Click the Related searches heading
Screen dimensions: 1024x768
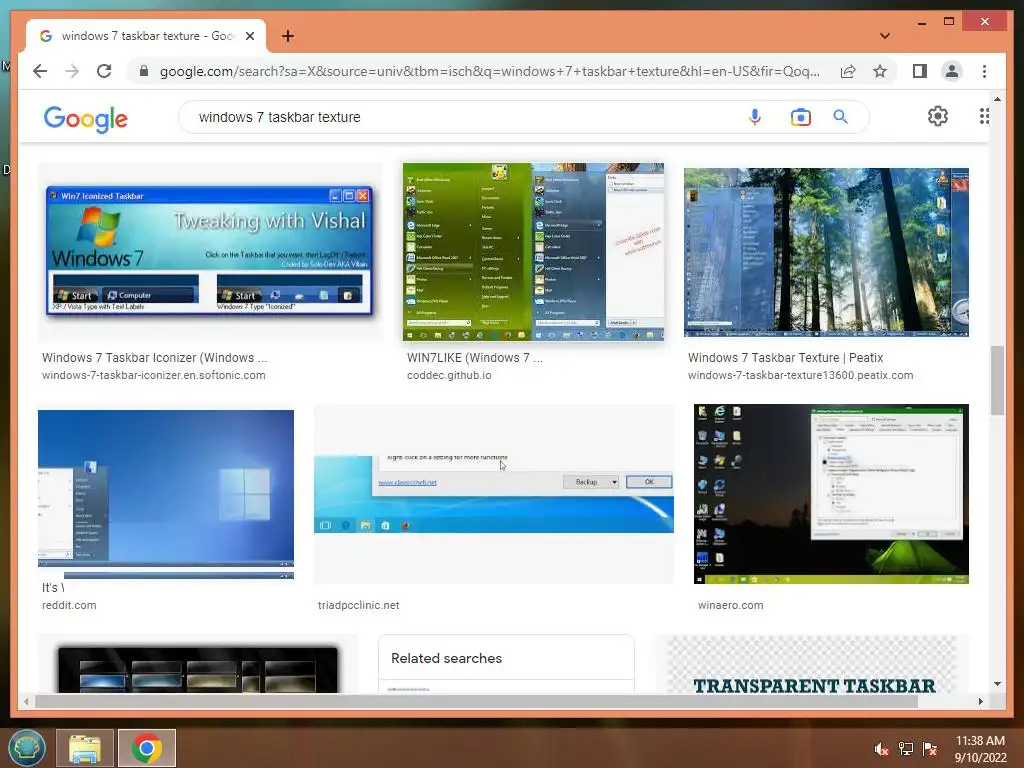447,658
